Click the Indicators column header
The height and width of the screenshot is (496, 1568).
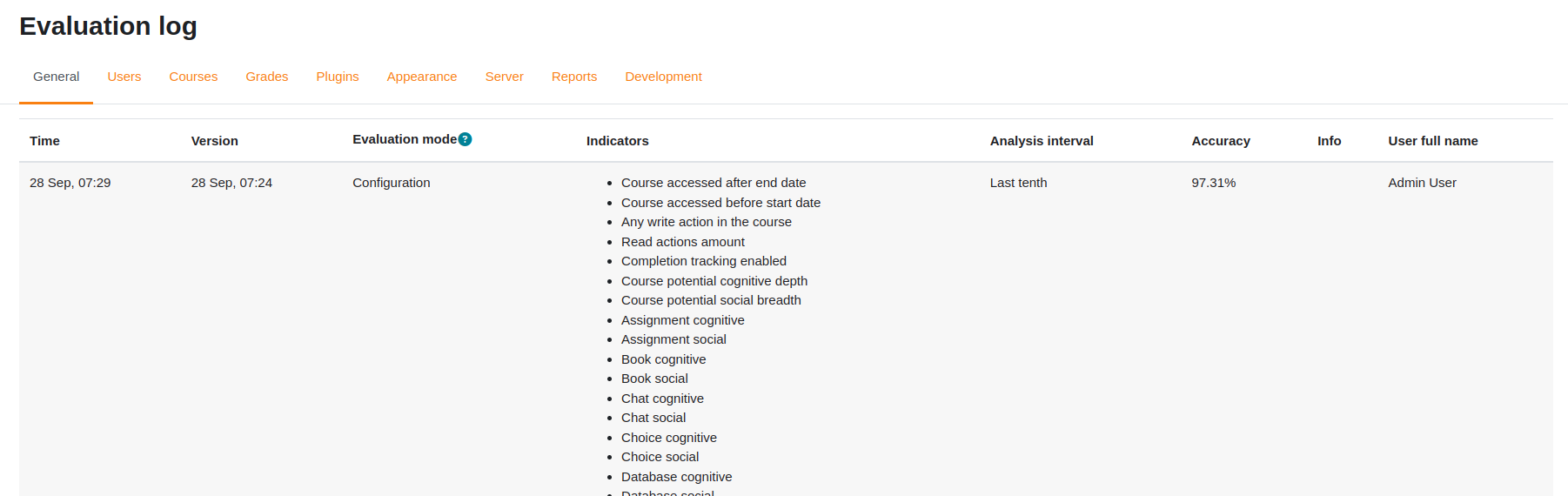[x=618, y=141]
